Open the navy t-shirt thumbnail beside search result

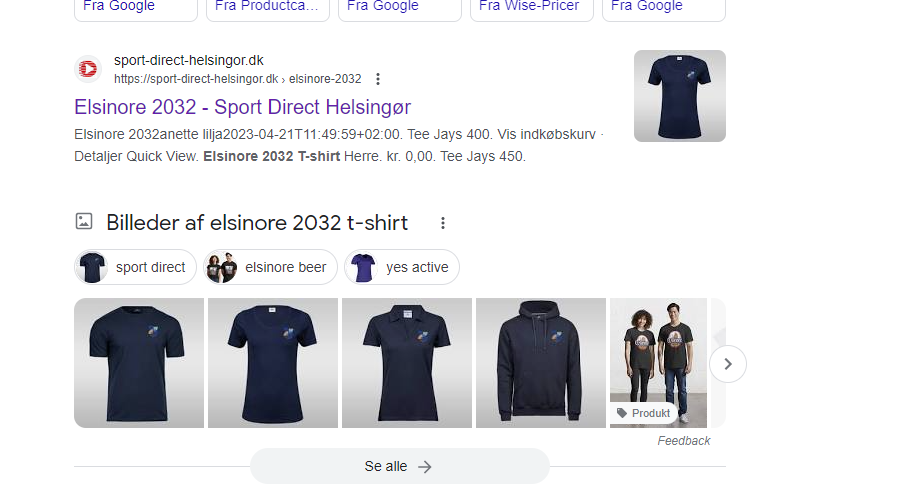(x=680, y=96)
